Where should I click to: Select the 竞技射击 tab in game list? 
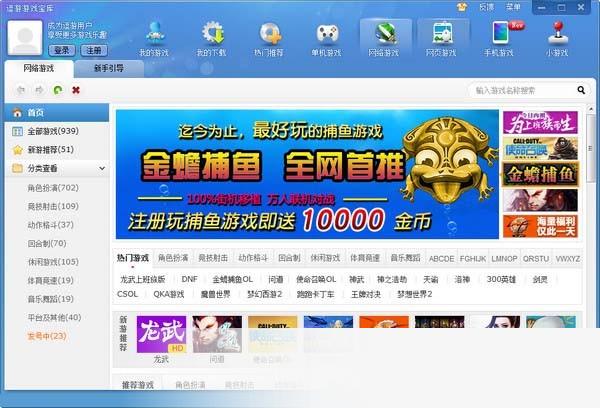(213, 258)
